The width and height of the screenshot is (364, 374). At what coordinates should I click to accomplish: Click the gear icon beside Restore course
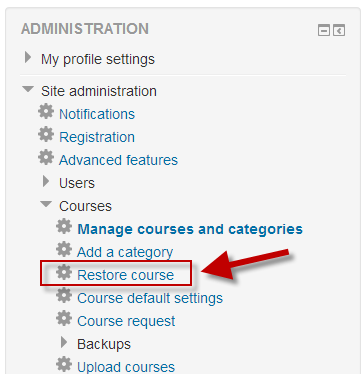[64, 272]
